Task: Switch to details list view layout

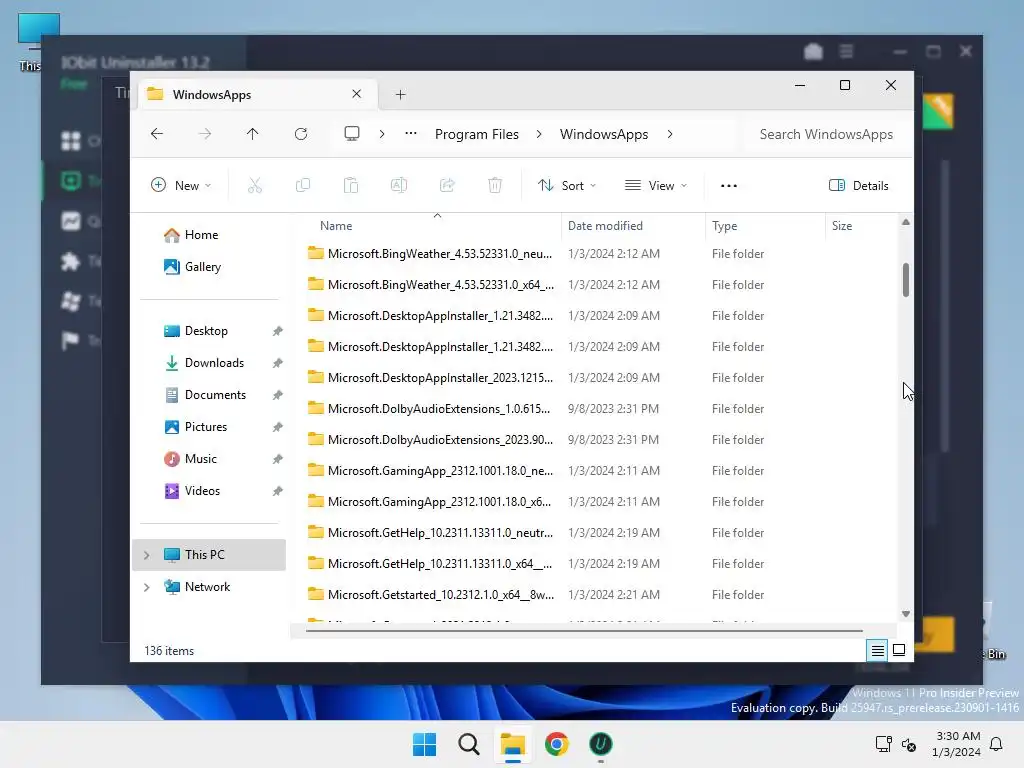Action: click(877, 650)
